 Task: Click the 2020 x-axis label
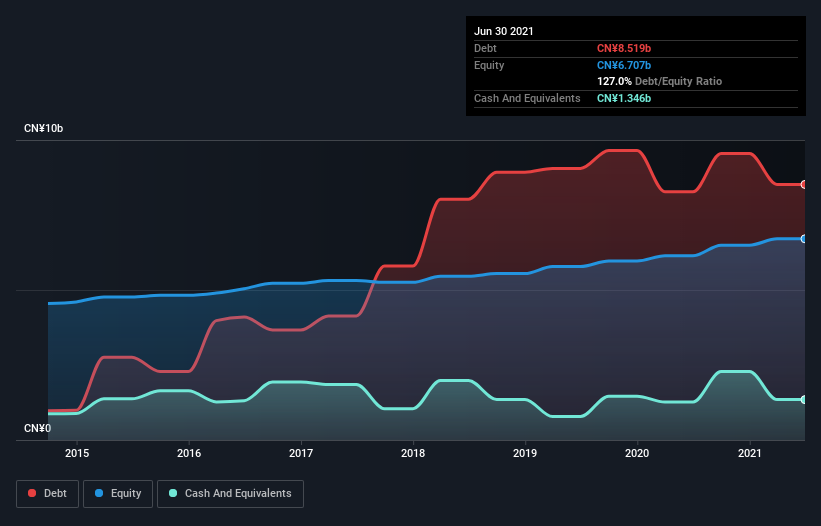point(637,453)
